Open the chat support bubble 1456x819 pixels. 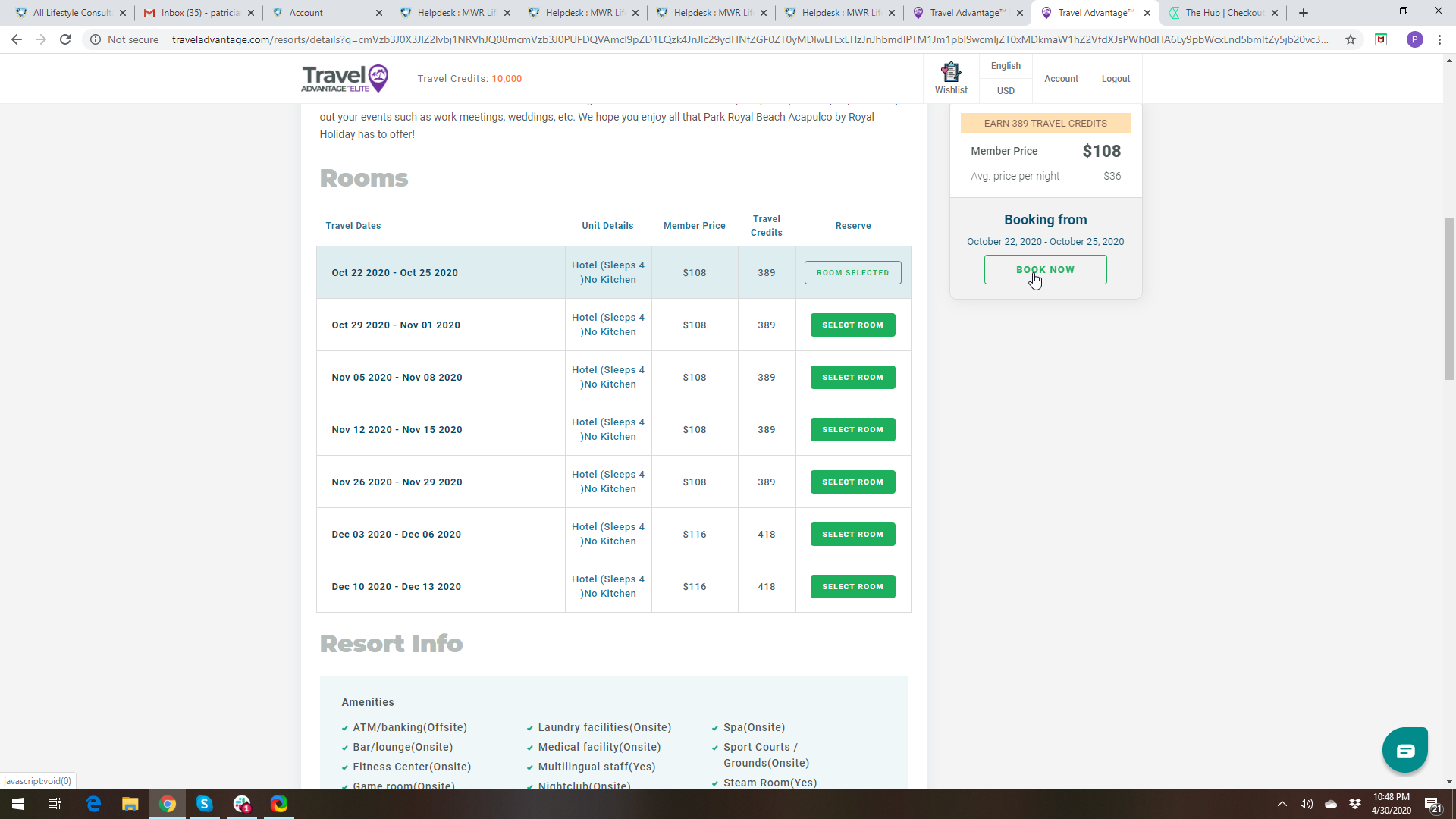[x=1404, y=750]
